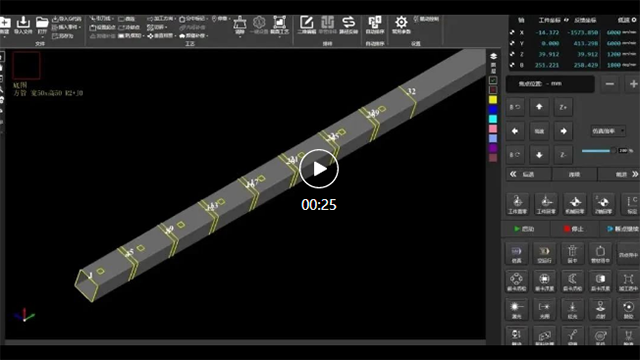Click the Z- jog button
This screenshot has height=360, width=640.
[x=563, y=155]
